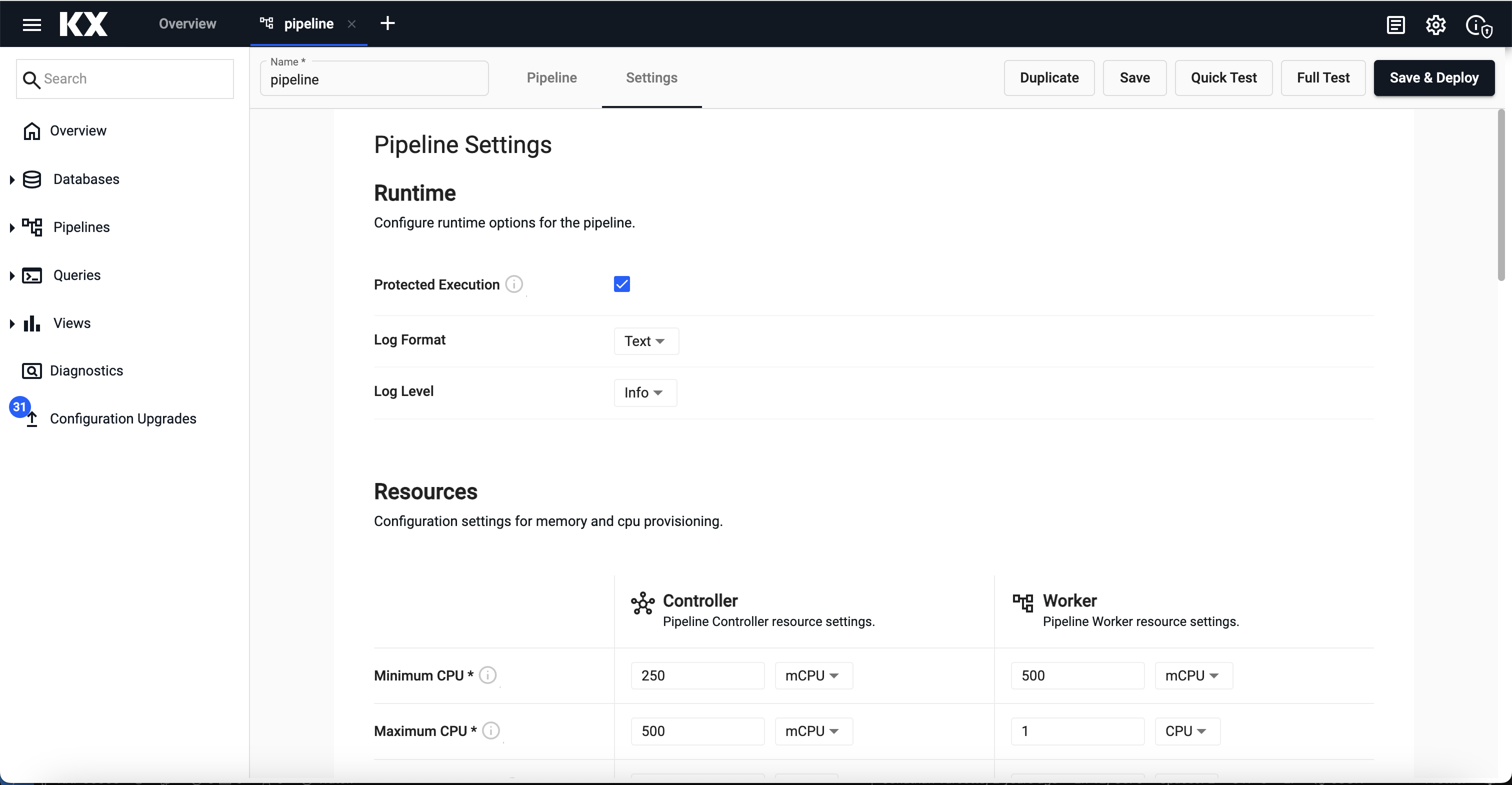Open the hamburger menu icon
This screenshot has height=785, width=1512.
click(31, 24)
